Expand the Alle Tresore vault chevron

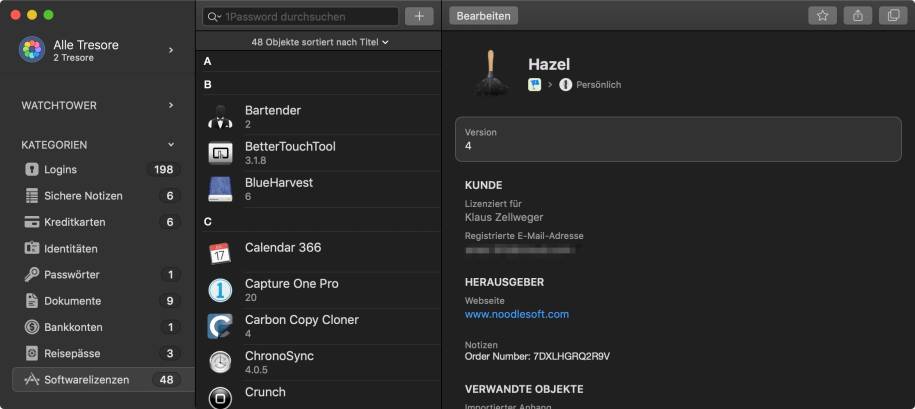(171, 50)
